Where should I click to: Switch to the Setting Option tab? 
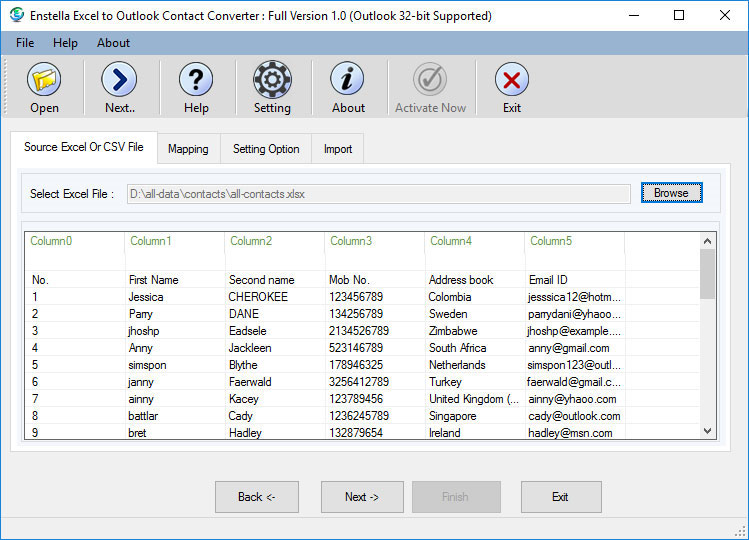tap(266, 149)
